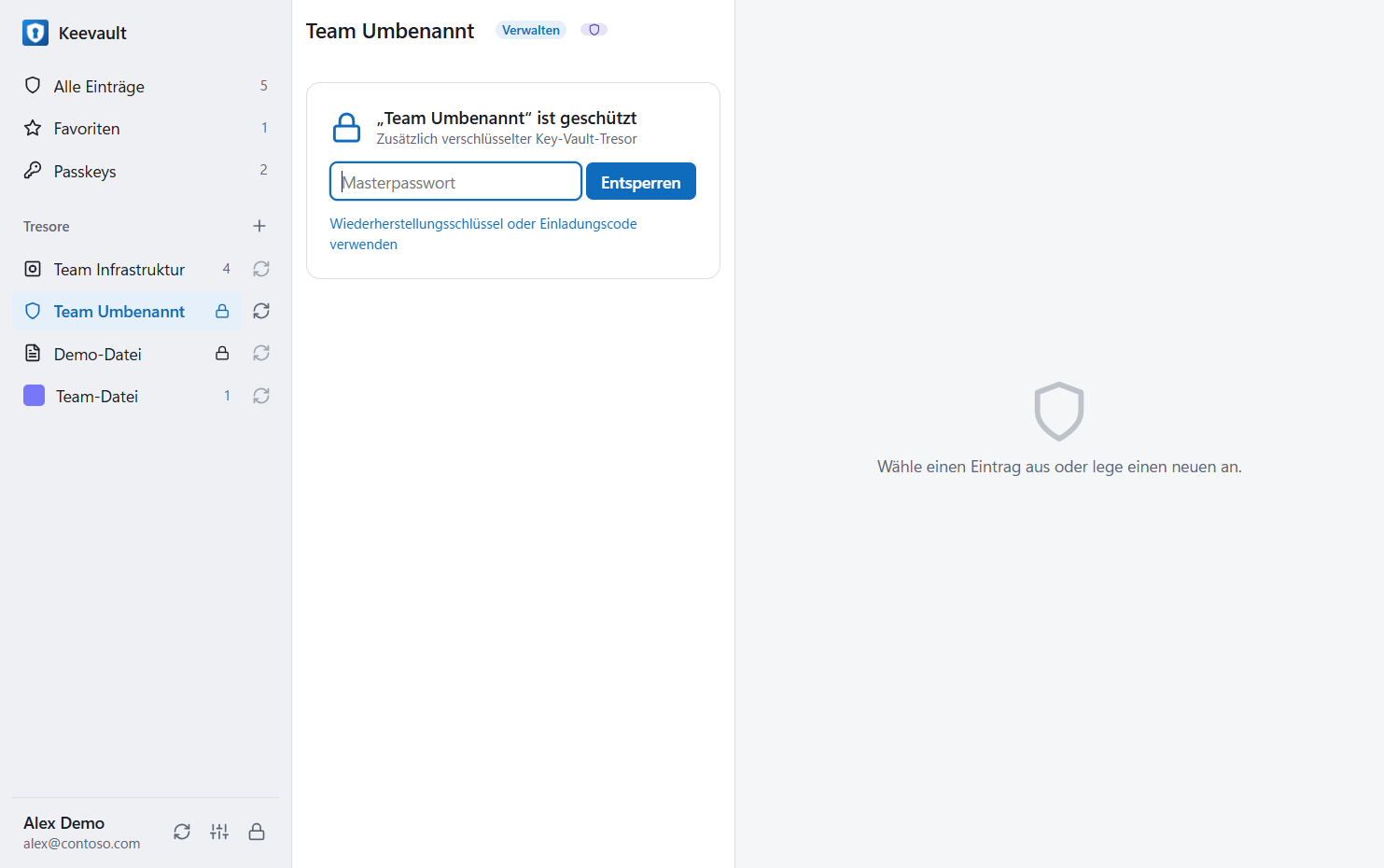
Task: Select Team Infrastruktur vault
Action: (x=127, y=269)
